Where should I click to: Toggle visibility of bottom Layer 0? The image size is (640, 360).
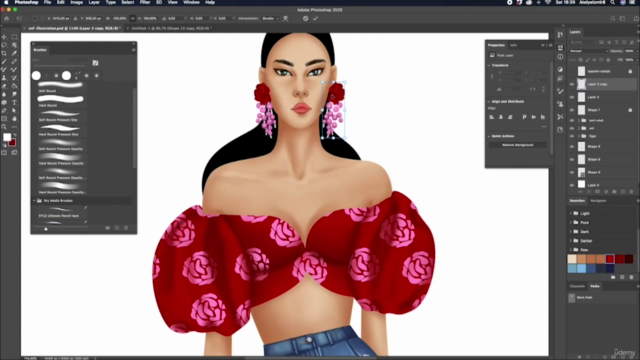pos(572,185)
